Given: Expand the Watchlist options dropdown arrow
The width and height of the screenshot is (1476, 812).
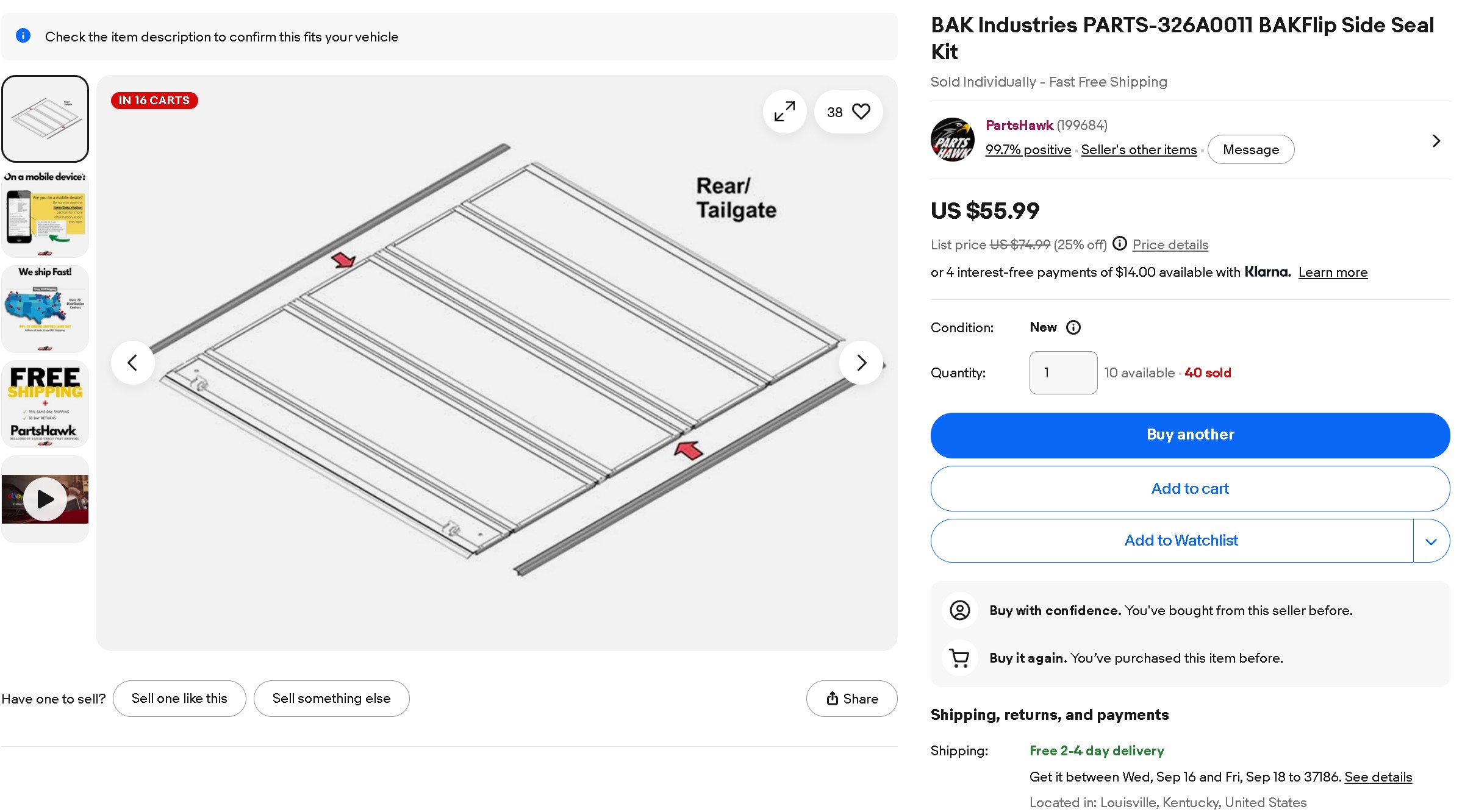Looking at the screenshot, I should [1431, 541].
